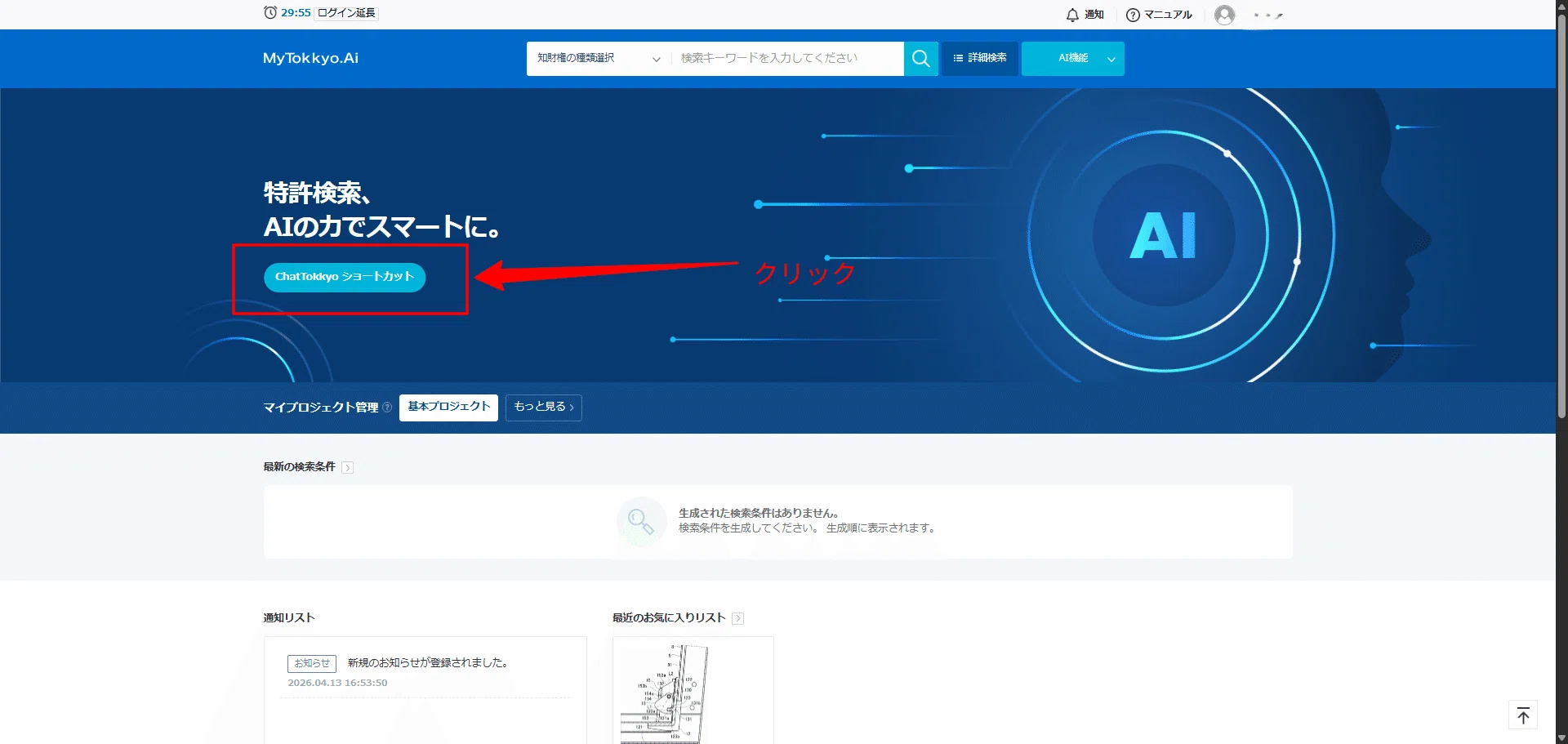This screenshot has height=744, width=1568.
Task: Click the 最新の検索条件 heading
Action: tap(299, 467)
